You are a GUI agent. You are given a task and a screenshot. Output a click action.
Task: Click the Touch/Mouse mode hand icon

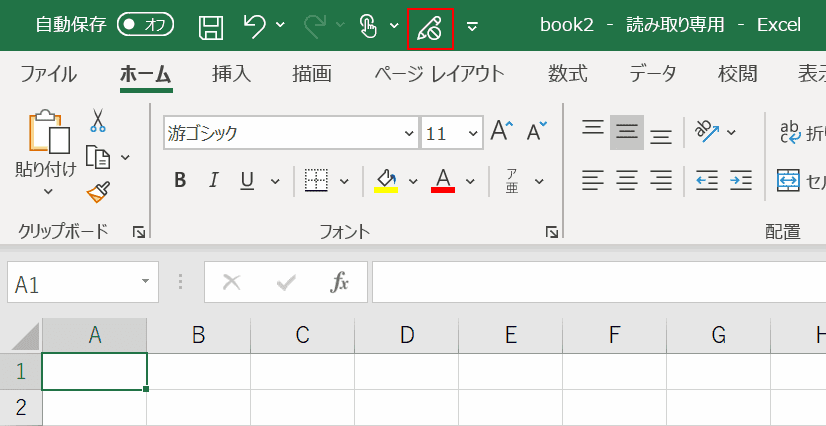[x=368, y=26]
